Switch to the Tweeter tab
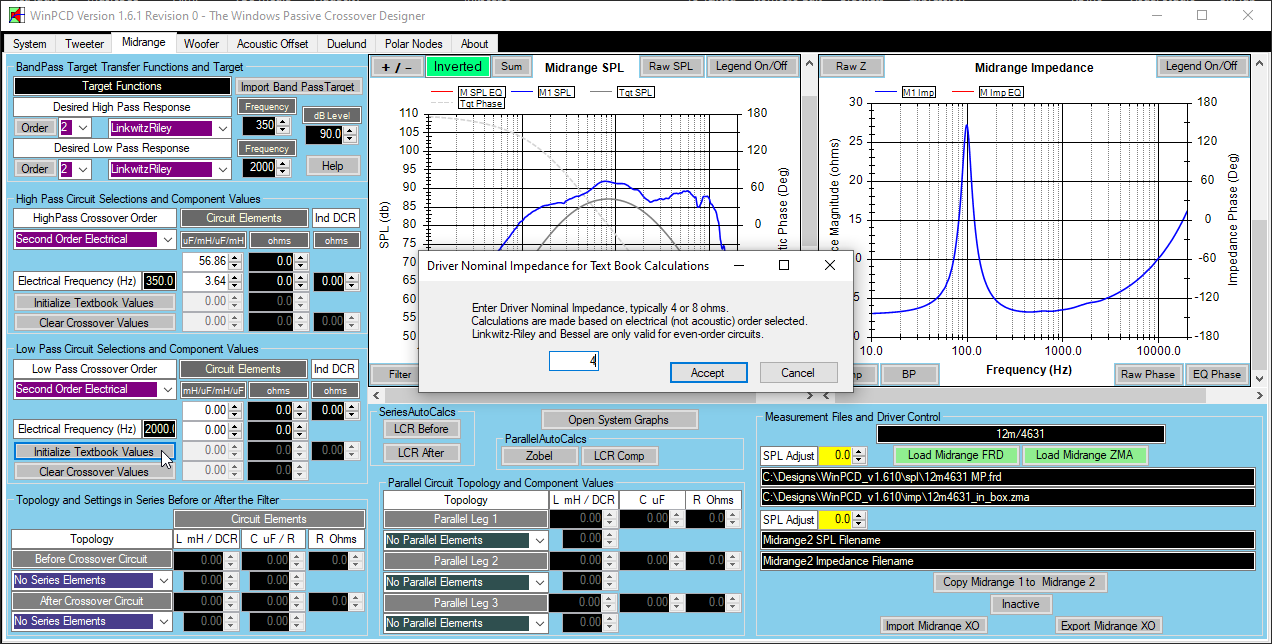This screenshot has width=1272, height=644. coord(84,44)
